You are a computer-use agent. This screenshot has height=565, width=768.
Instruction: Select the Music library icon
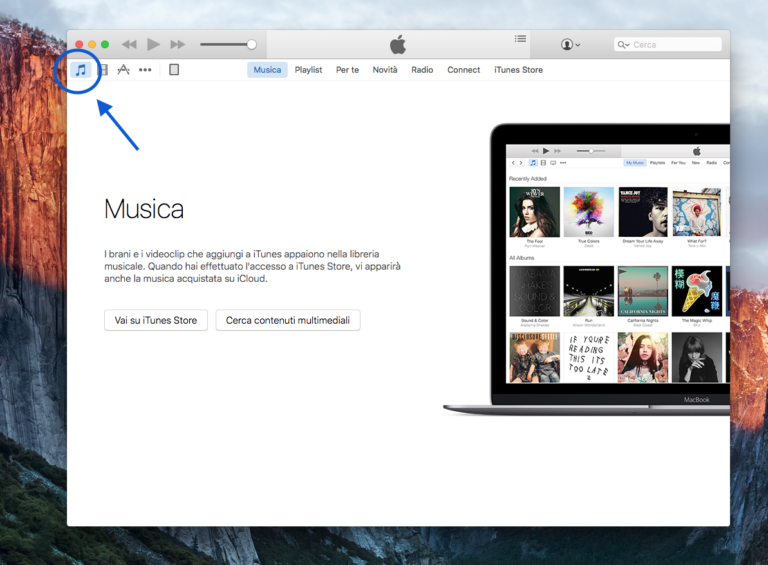[x=81, y=70]
